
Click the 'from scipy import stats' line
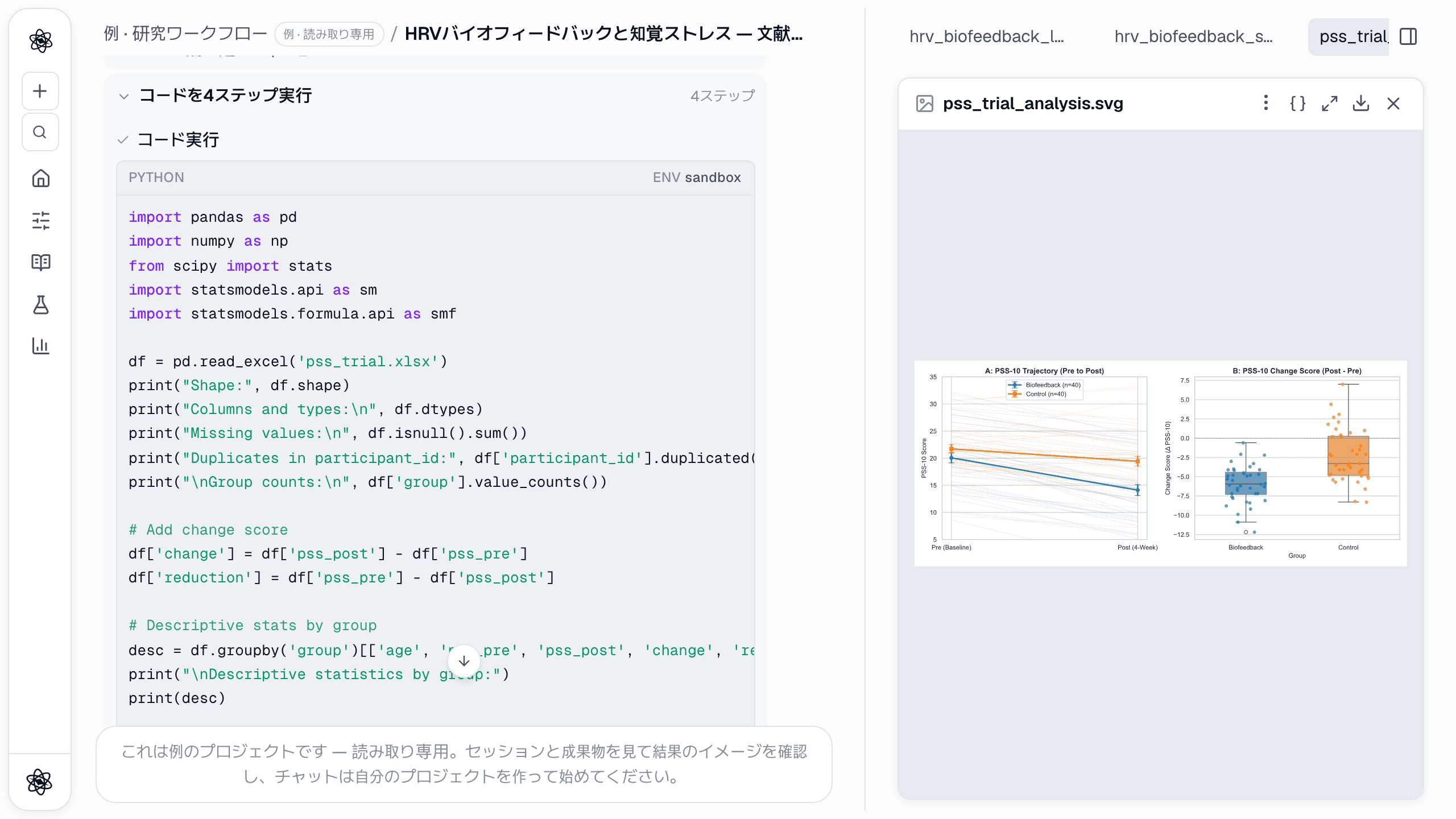230,266
